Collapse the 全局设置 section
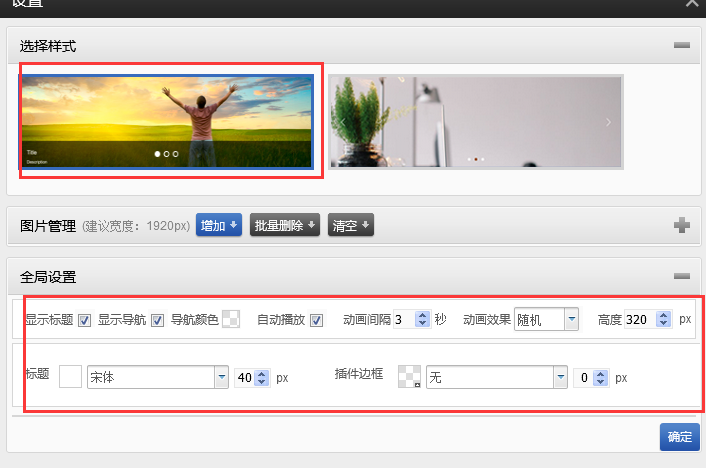 (x=682, y=277)
